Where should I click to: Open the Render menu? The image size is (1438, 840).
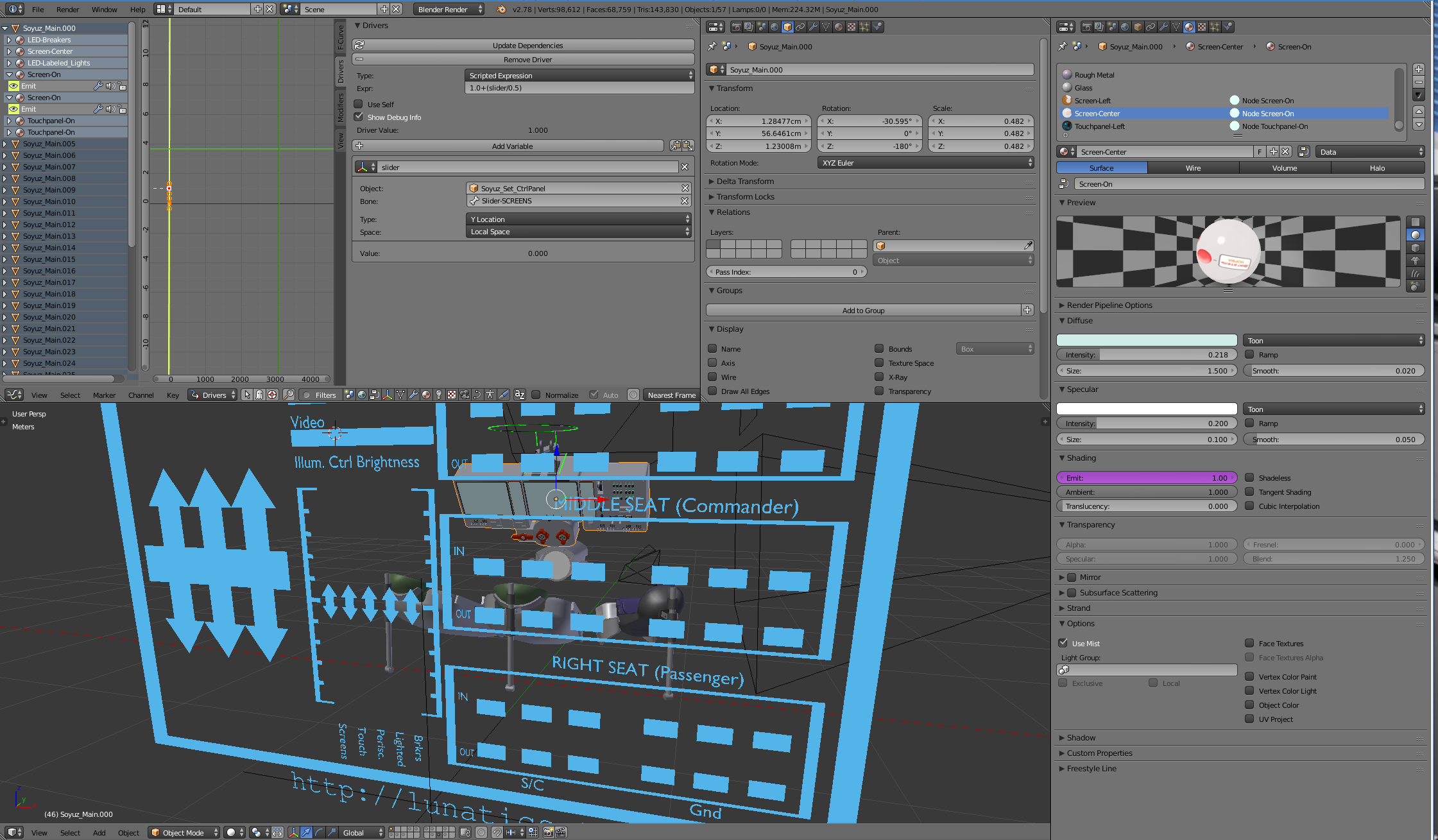click(x=67, y=9)
